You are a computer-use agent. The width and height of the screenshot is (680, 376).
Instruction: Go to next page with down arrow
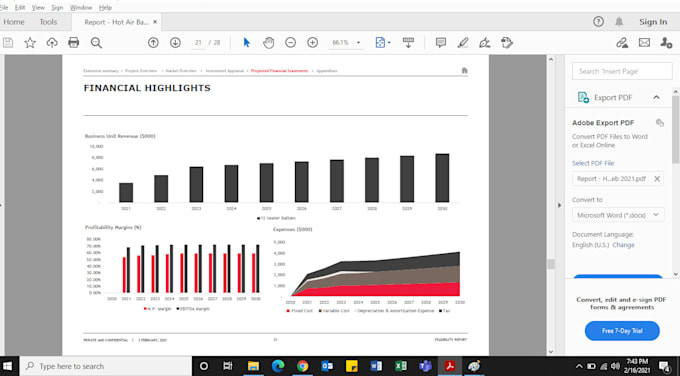175,43
